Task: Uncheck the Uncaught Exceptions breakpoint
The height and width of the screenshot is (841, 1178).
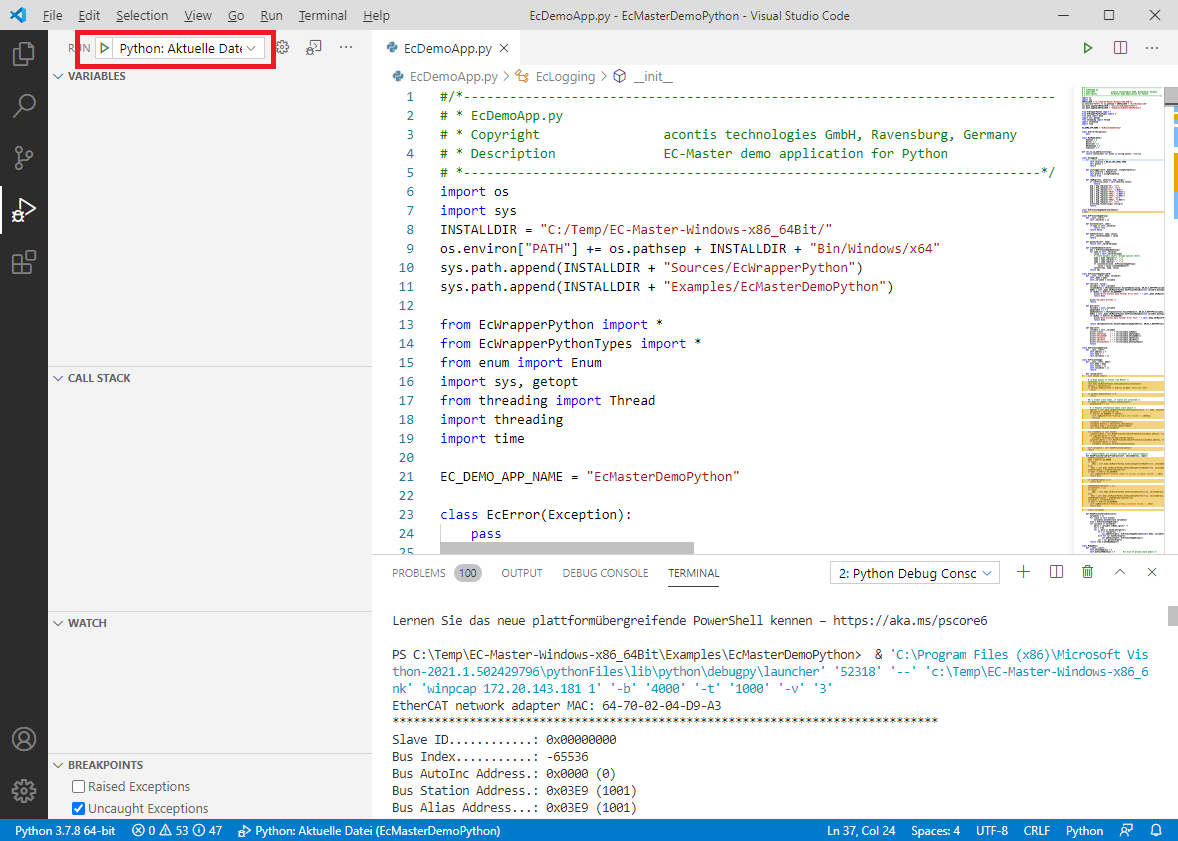Action: (79, 809)
